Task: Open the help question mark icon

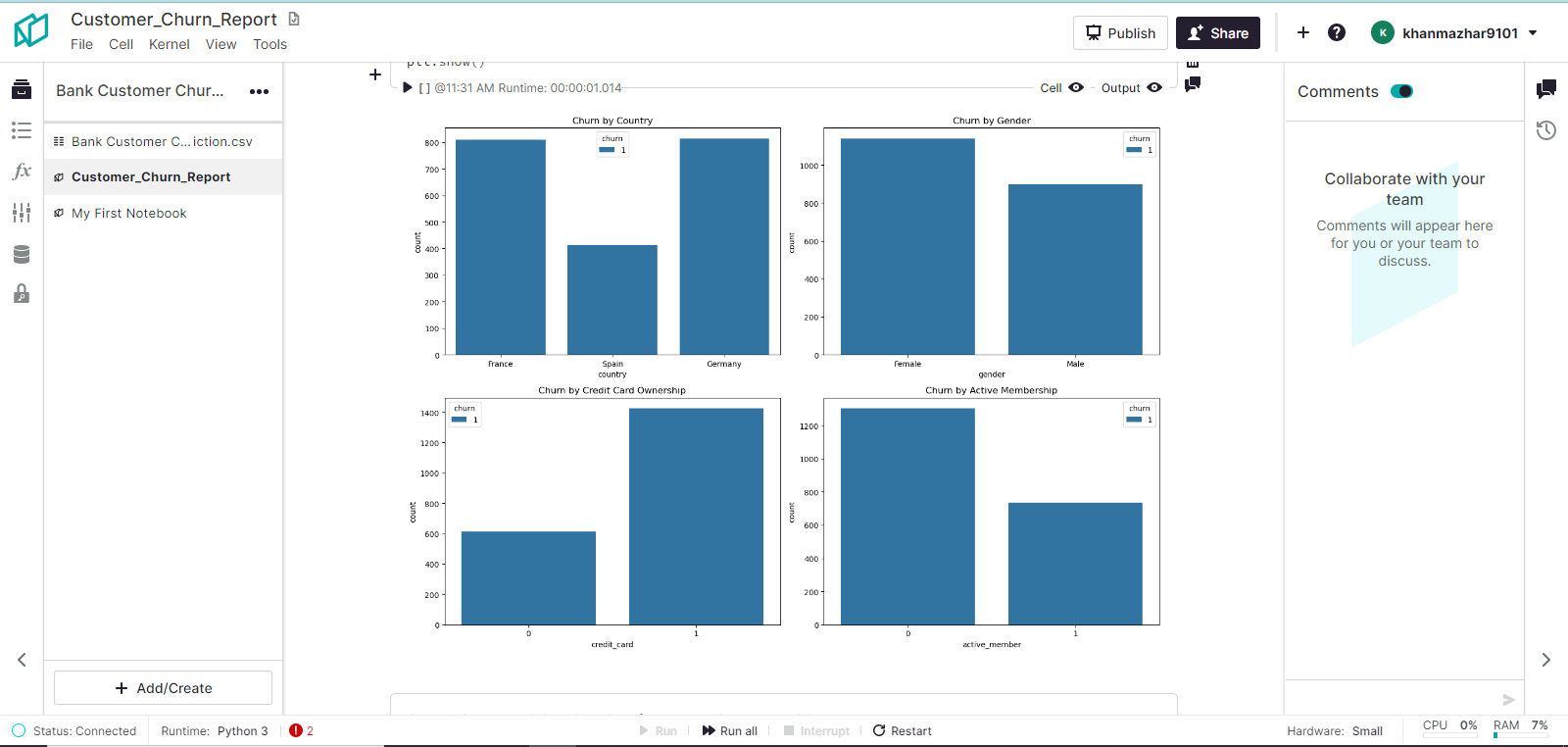Action: click(x=1337, y=32)
